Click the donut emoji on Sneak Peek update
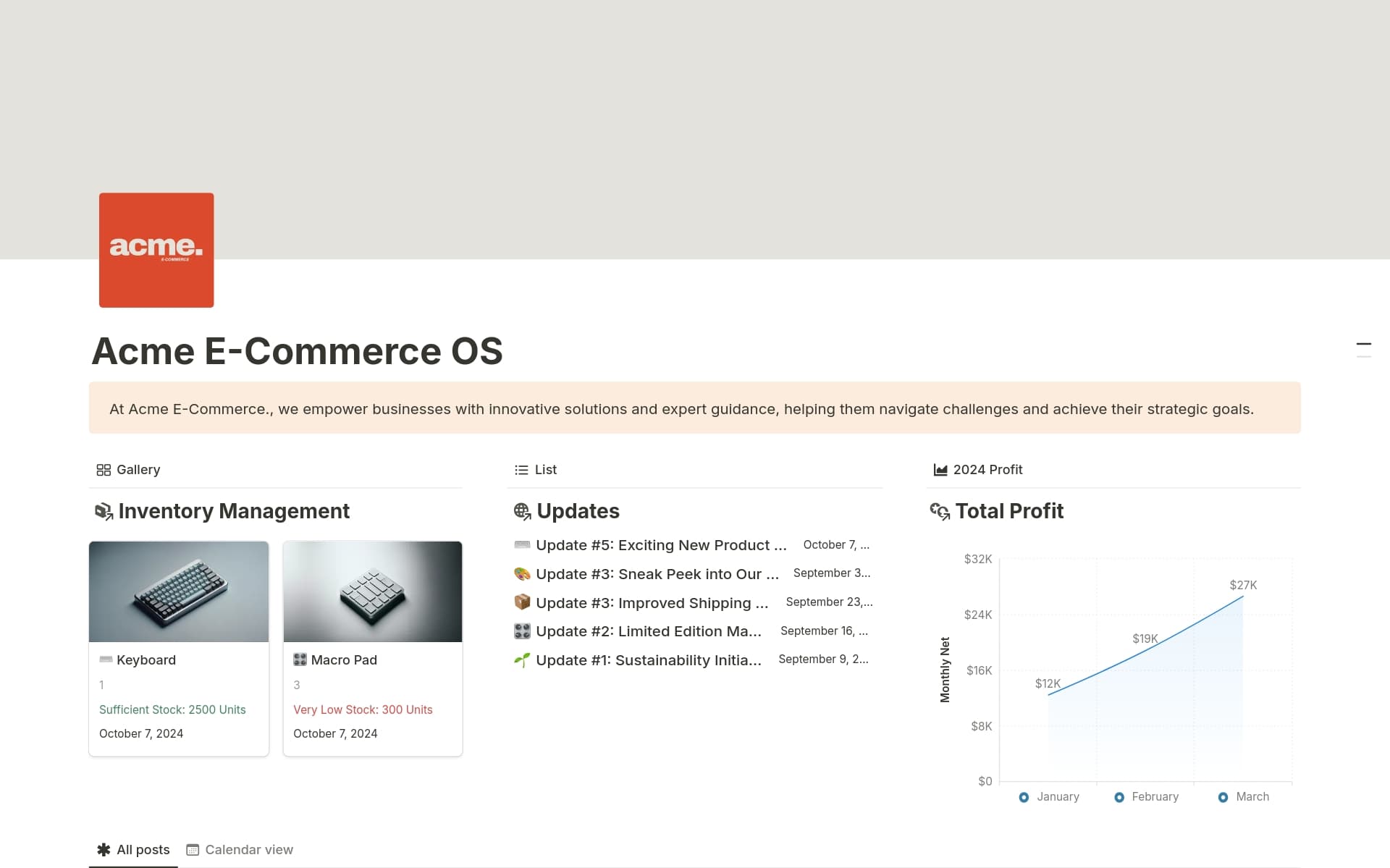Image resolution: width=1390 pixels, height=868 pixels. coord(521,573)
